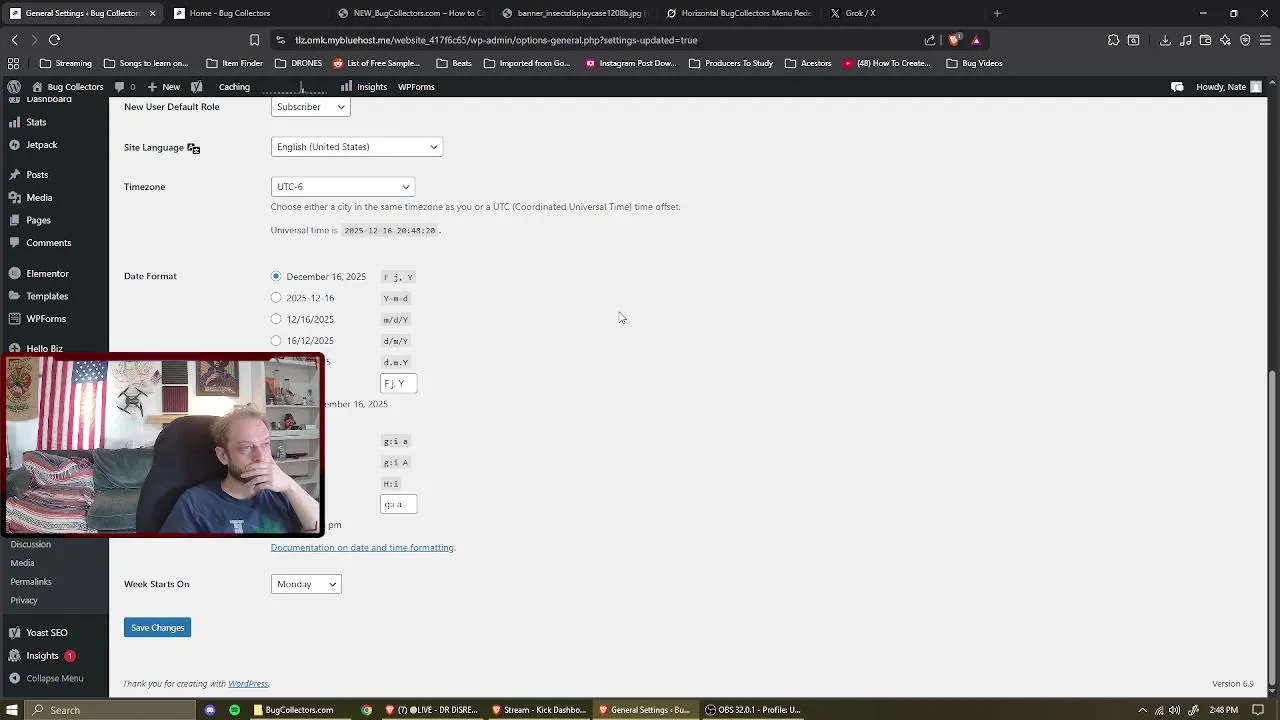Click the Windows Start button

pyautogui.click(x=13, y=710)
